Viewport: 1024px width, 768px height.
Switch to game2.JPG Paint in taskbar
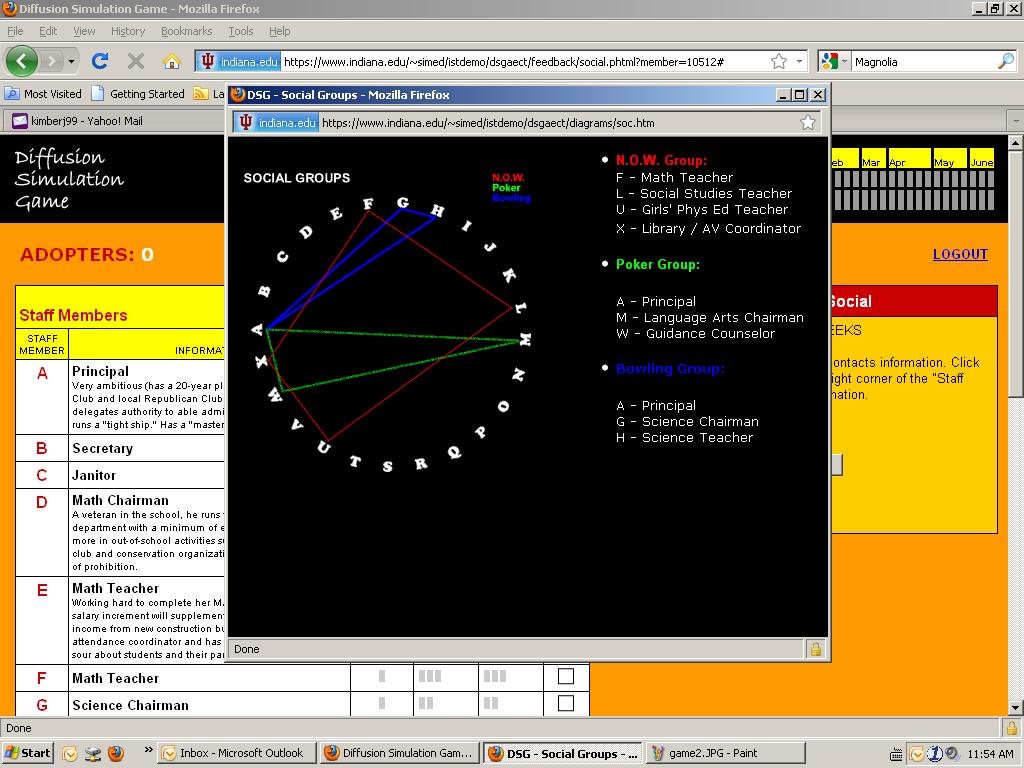pos(724,753)
